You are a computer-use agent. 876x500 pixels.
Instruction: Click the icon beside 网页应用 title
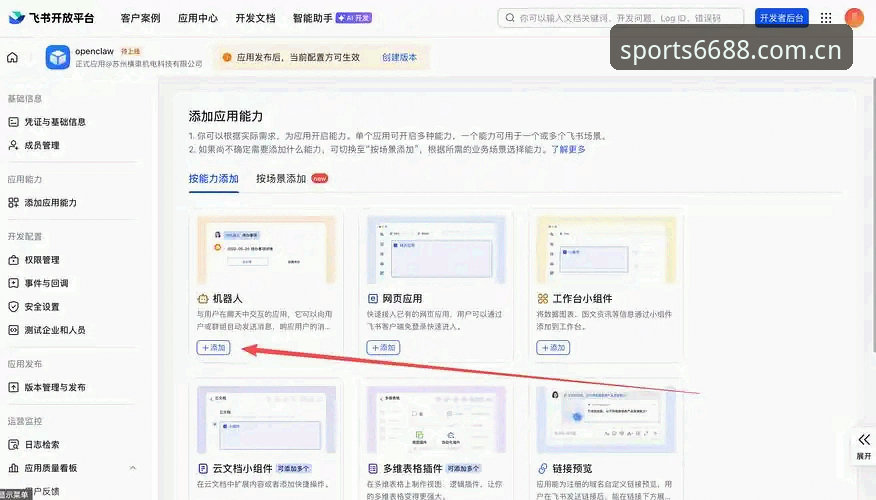coord(373,299)
